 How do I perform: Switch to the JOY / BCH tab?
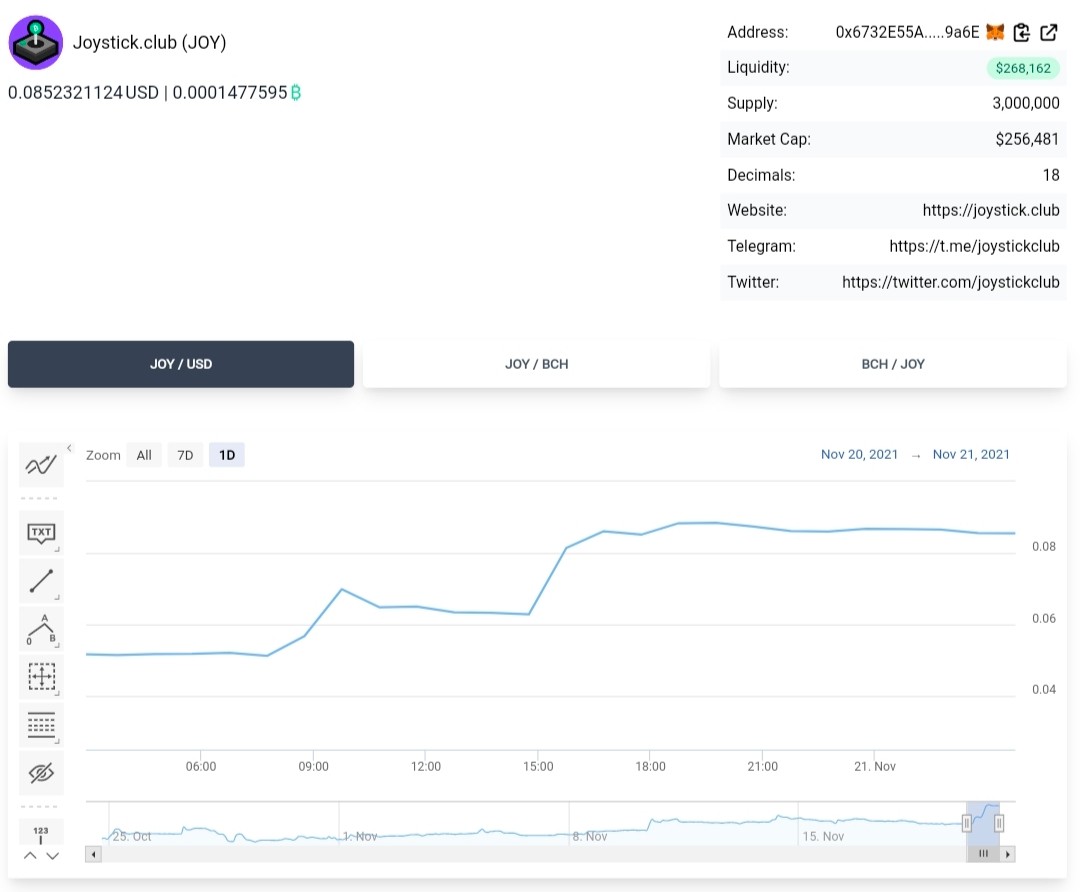click(537, 364)
